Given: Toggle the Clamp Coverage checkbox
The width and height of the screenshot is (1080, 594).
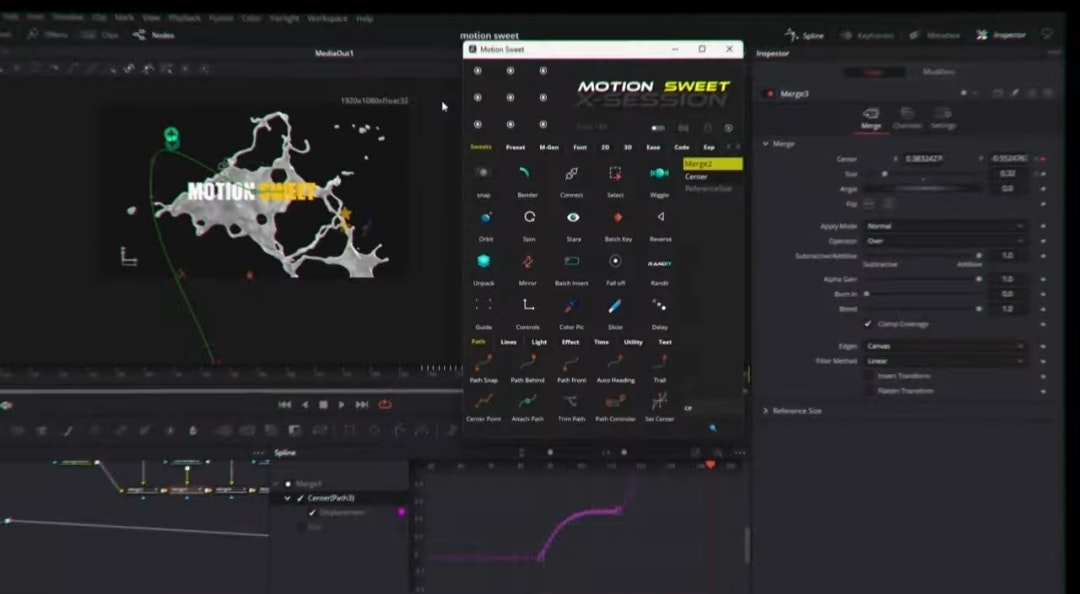Looking at the screenshot, I should click(868, 324).
